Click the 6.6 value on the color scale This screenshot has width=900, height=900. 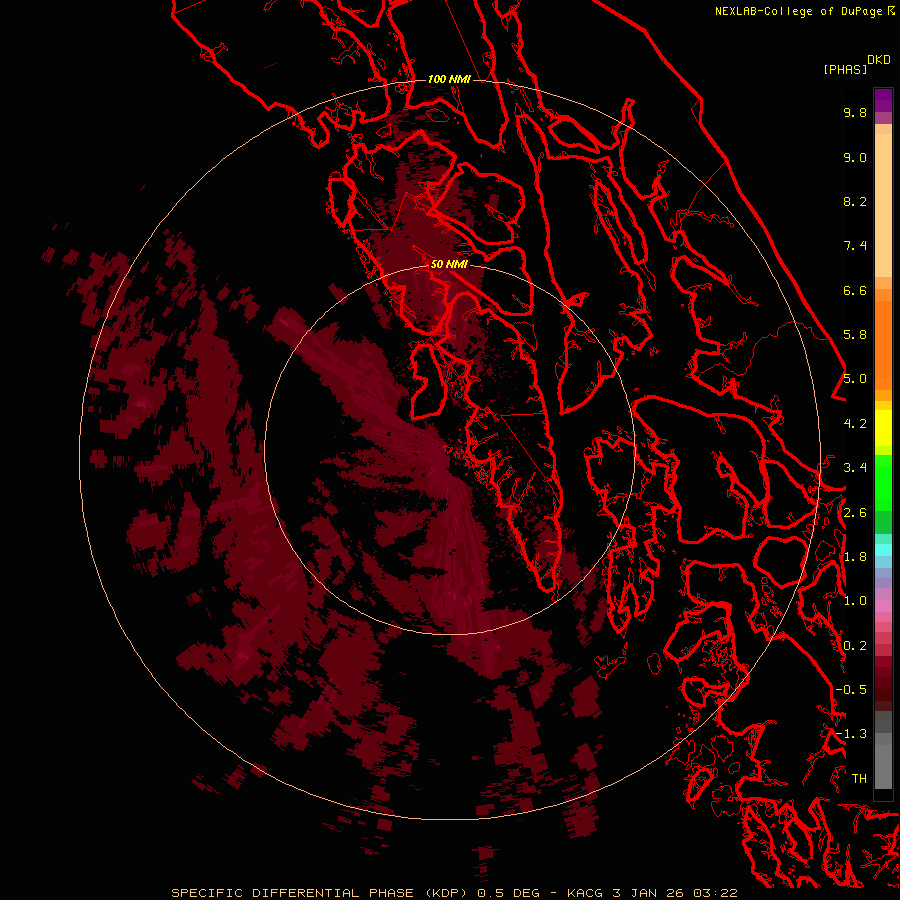[855, 290]
